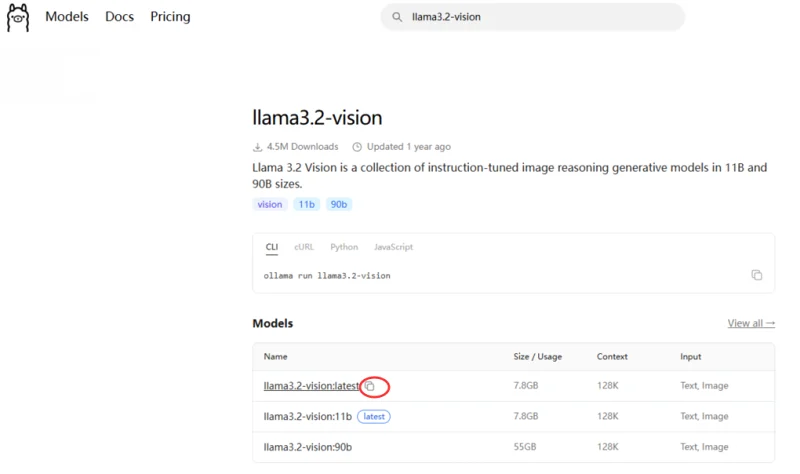
Task: Switch to the cURL tab
Action: (304, 247)
